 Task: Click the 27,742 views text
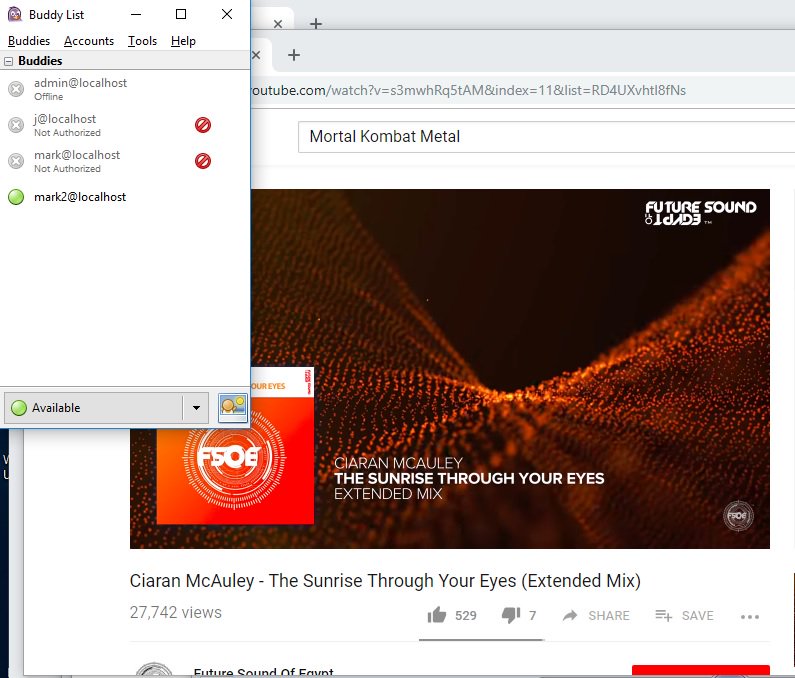(175, 613)
